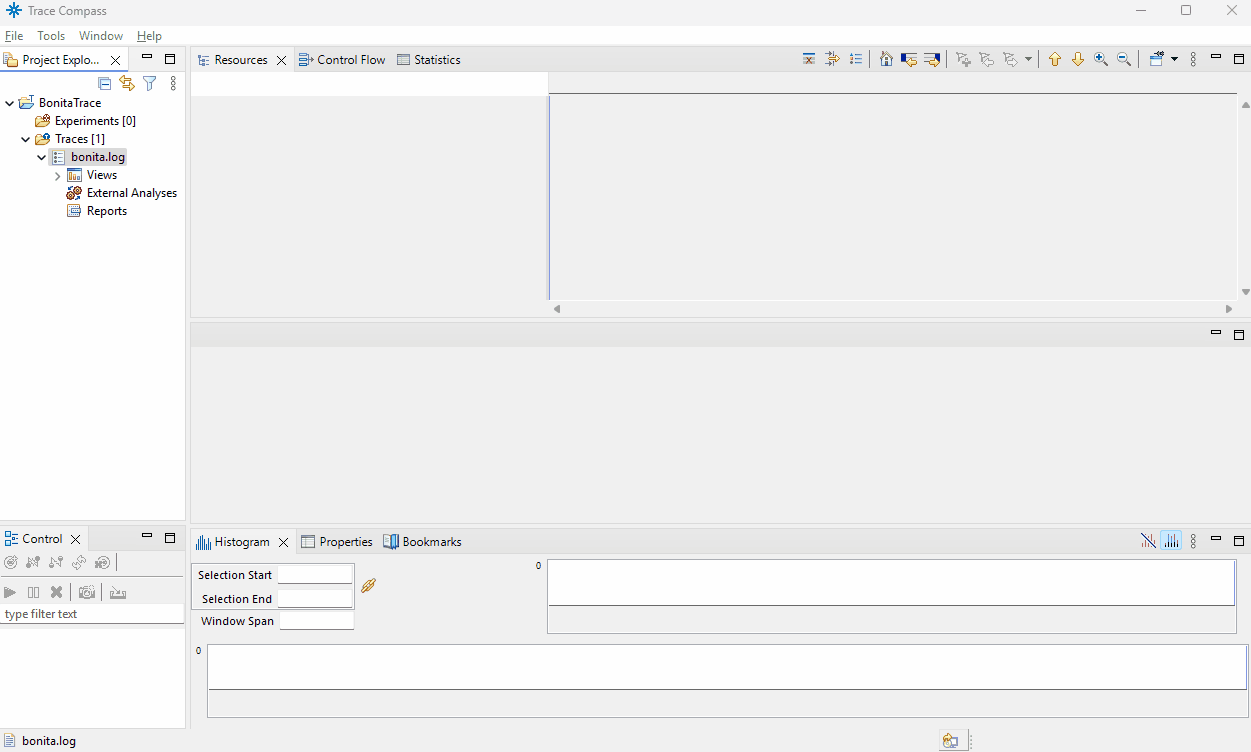The height and width of the screenshot is (752, 1251).
Task: Click the yellow down arrow icon
Action: pyautogui.click(x=1078, y=60)
